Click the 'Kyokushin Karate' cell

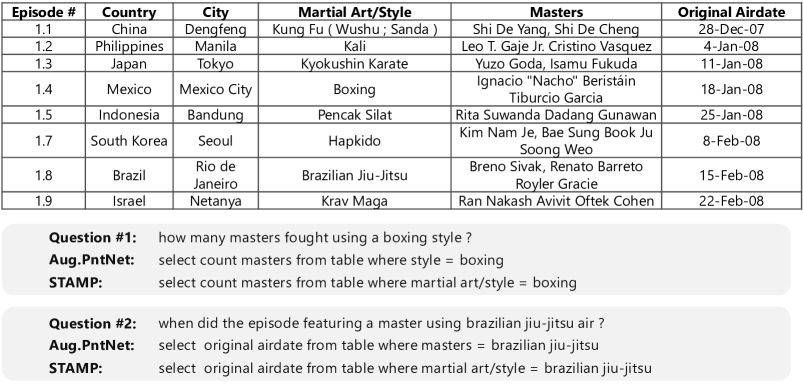click(354, 63)
